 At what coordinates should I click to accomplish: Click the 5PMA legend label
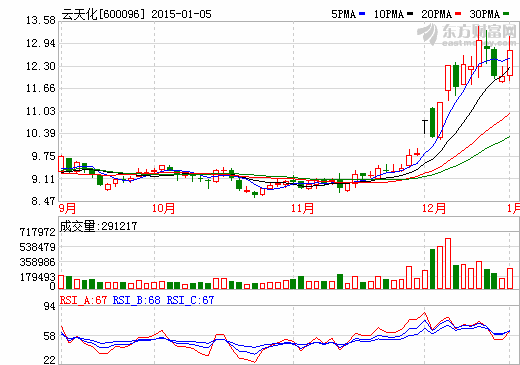(343, 14)
